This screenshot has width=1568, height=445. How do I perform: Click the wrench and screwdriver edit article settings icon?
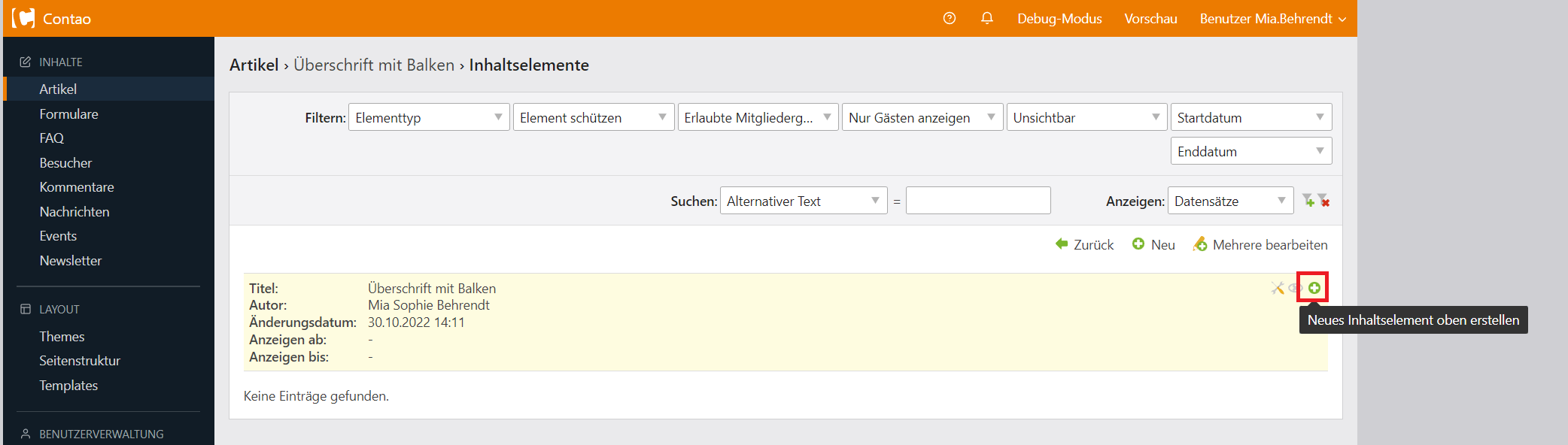click(x=1277, y=288)
